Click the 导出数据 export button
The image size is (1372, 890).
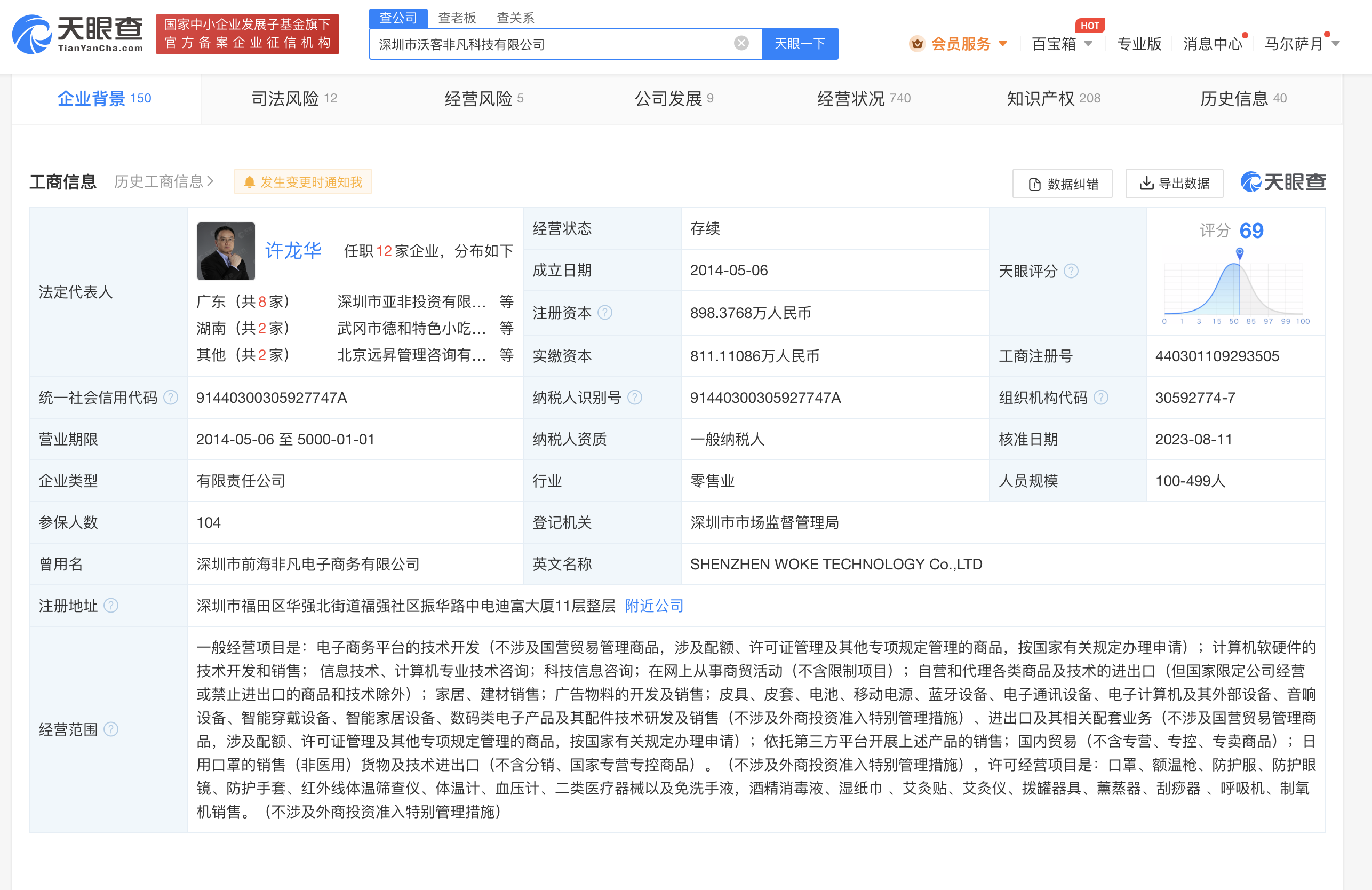click(x=1174, y=184)
